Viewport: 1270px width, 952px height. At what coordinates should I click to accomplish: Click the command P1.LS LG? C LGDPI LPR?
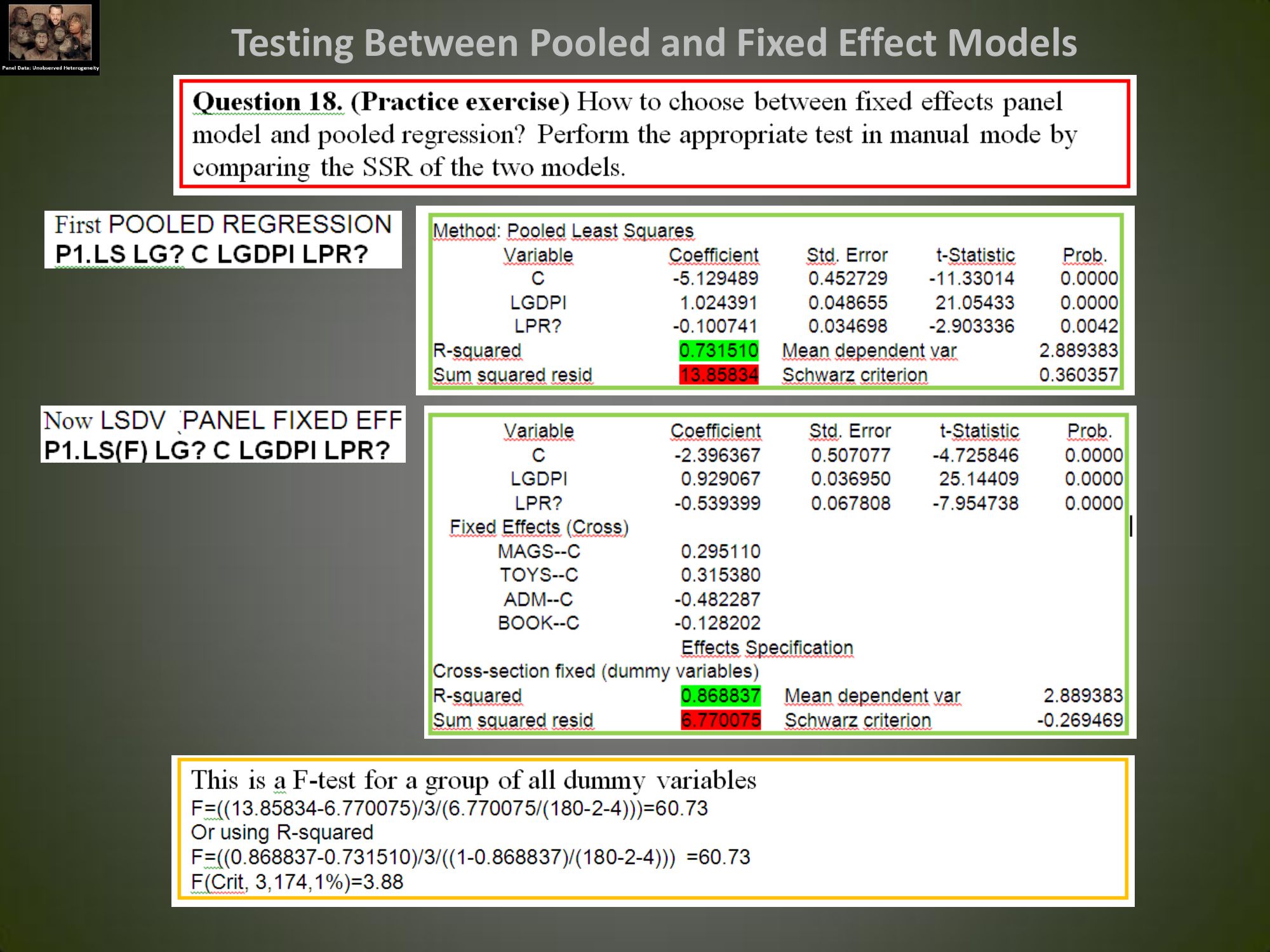pyautogui.click(x=211, y=255)
